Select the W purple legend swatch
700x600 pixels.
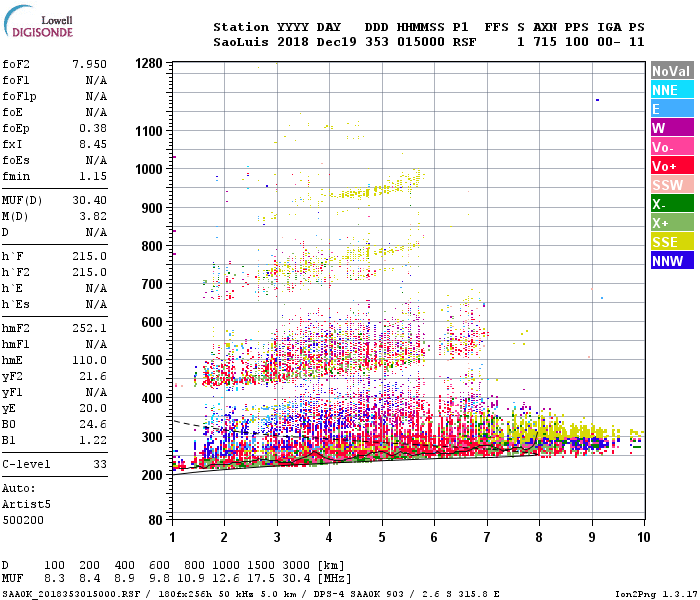[672, 128]
